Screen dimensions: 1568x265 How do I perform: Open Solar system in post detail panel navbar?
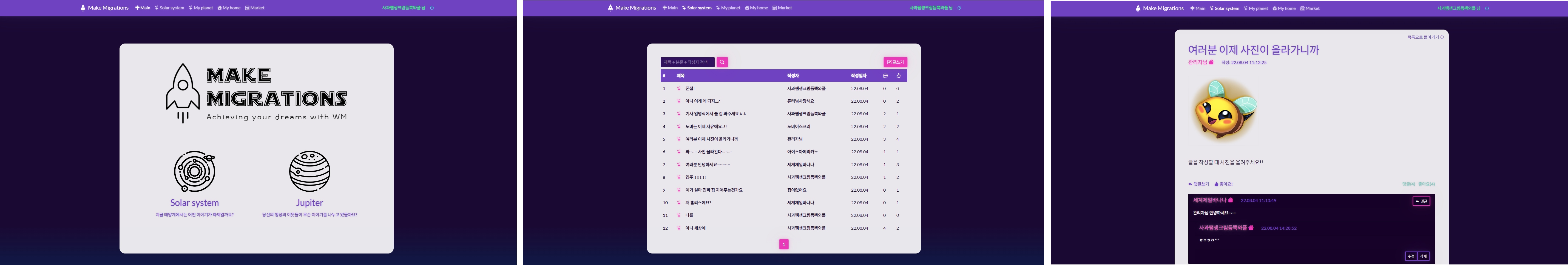[1225, 8]
